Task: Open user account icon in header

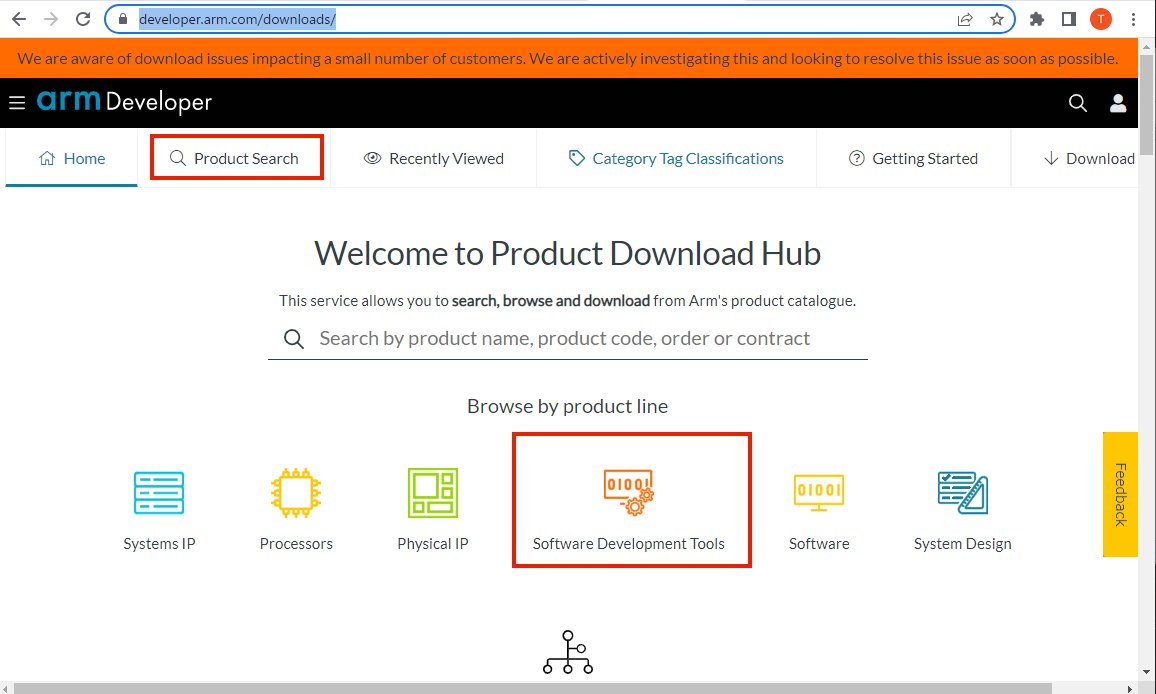Action: coord(1118,103)
